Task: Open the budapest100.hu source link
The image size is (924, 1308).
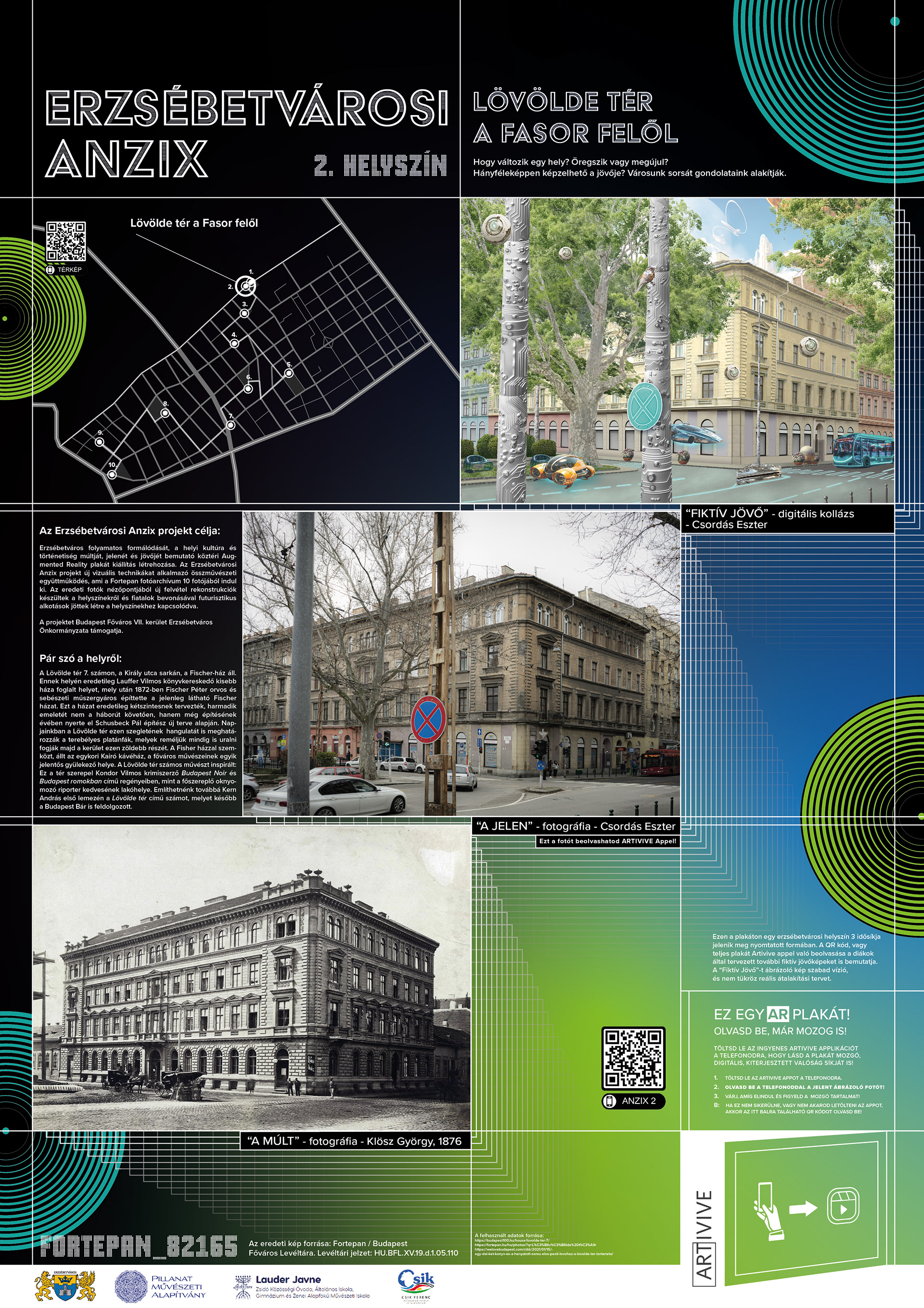Action: coord(513,1240)
